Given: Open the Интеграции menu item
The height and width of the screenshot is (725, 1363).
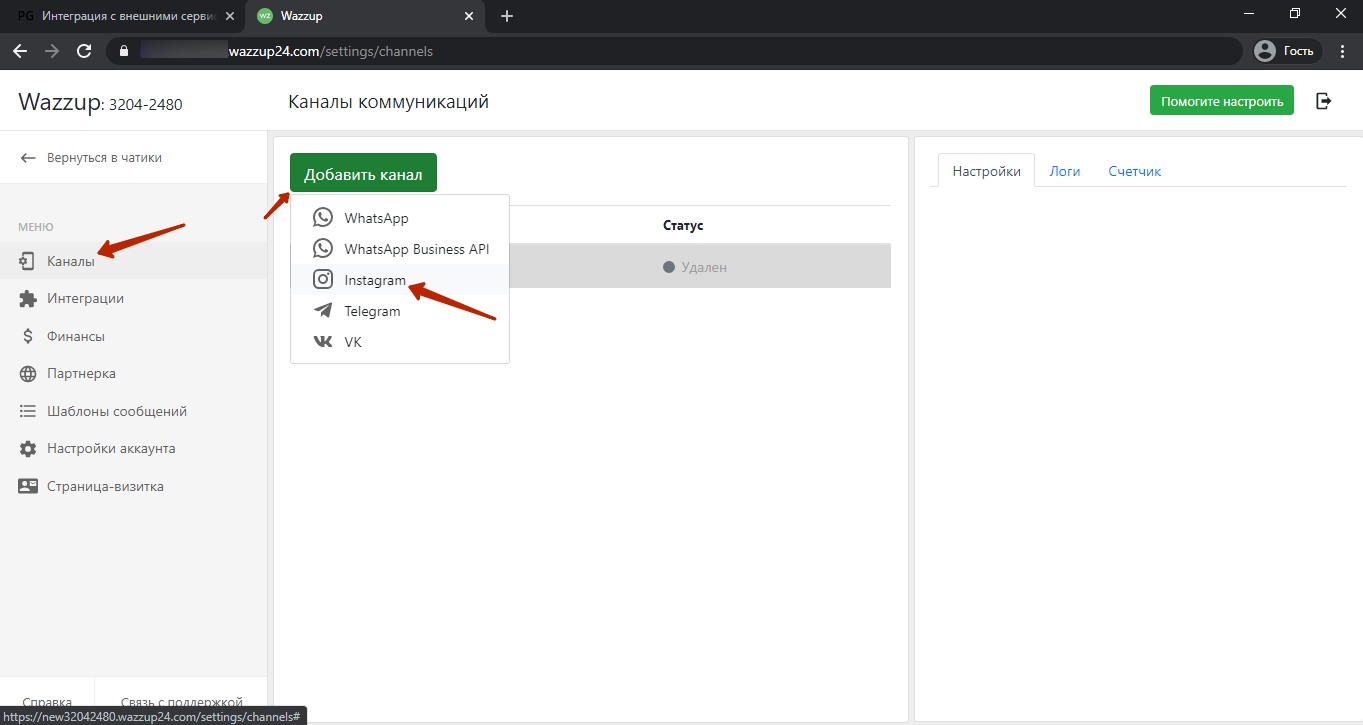Looking at the screenshot, I should click(133, 298).
